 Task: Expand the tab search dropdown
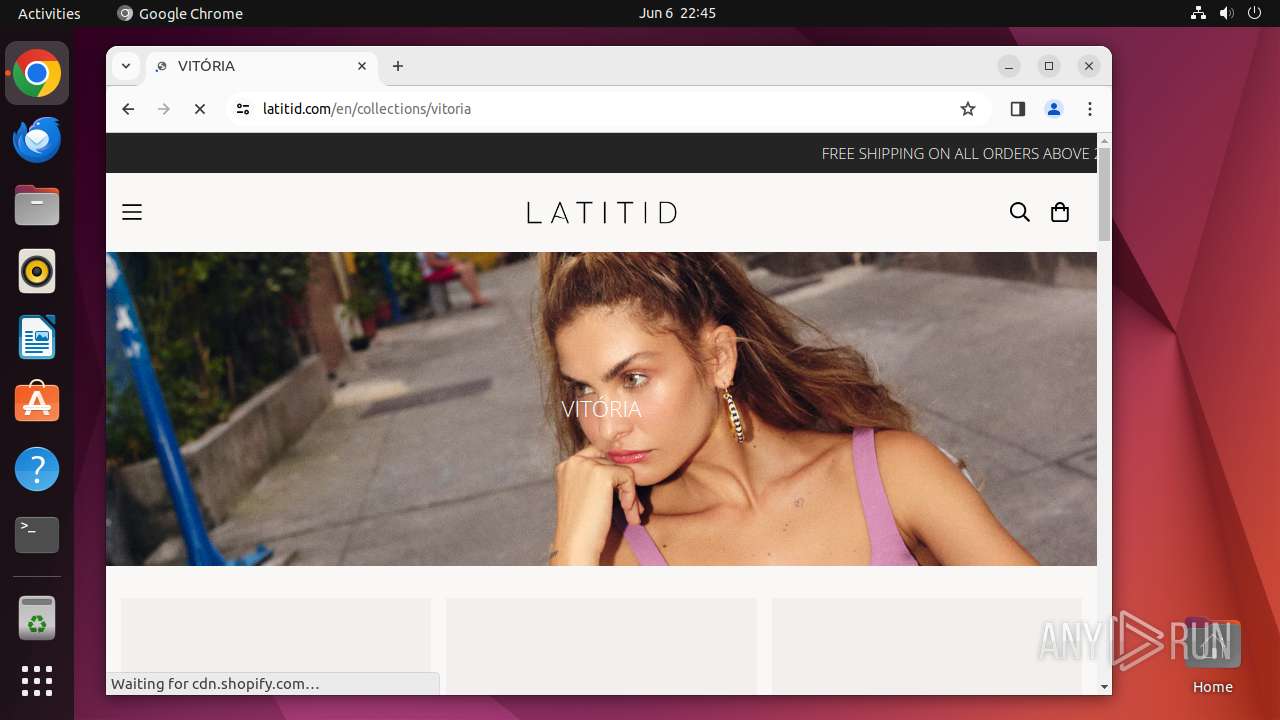(125, 66)
